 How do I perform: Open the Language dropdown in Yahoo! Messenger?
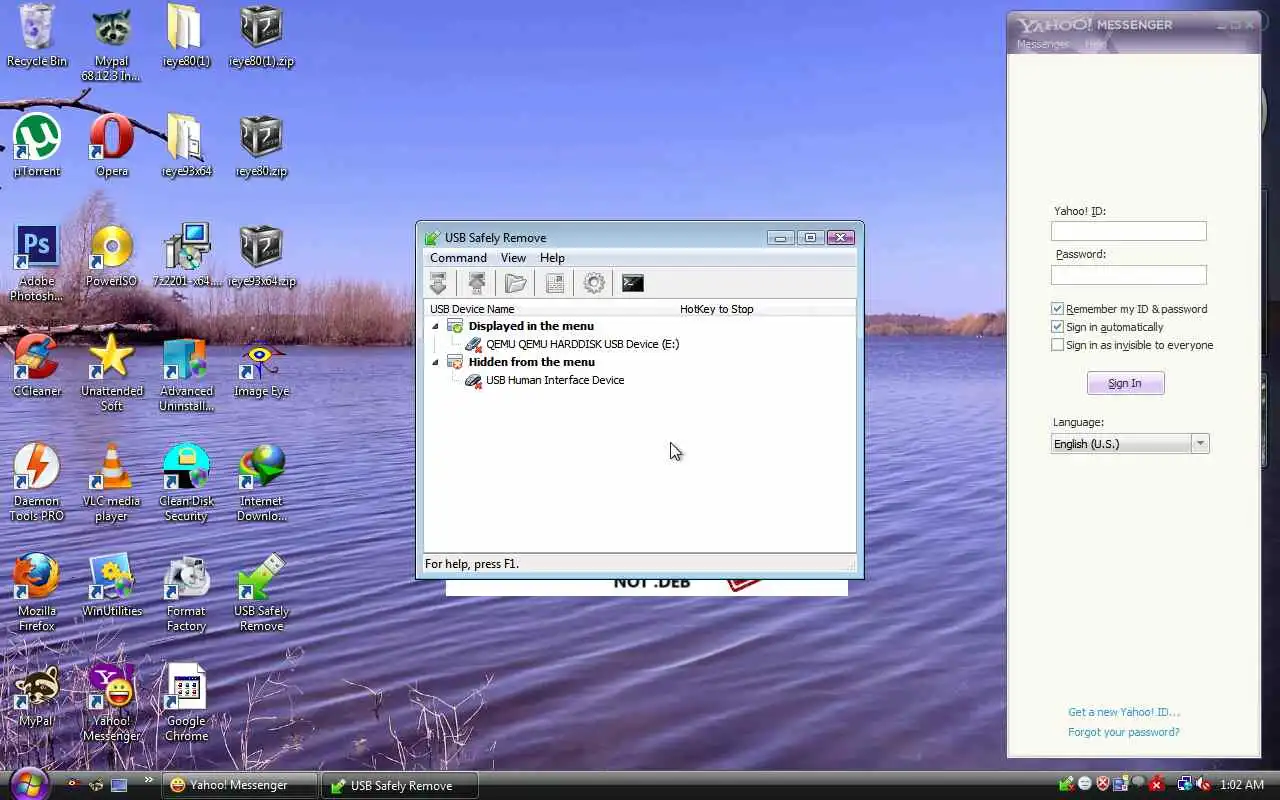click(1130, 444)
